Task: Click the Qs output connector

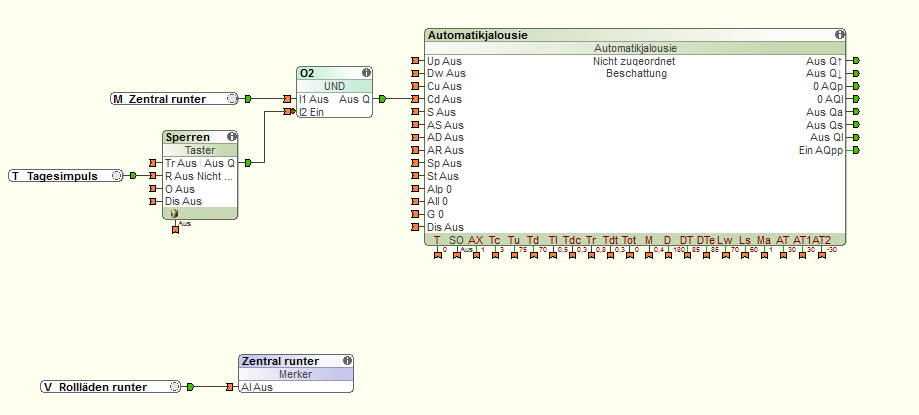Action: tap(856, 124)
